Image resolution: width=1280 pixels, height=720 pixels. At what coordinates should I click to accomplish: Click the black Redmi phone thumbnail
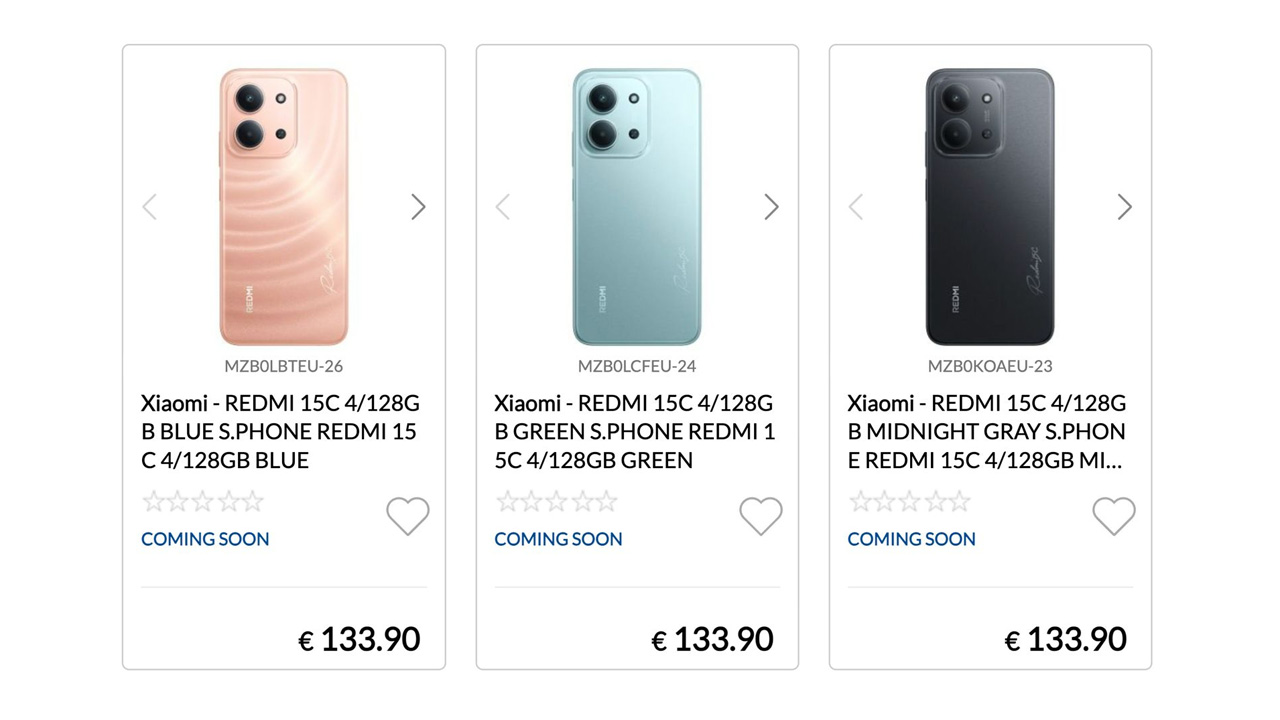pos(990,207)
